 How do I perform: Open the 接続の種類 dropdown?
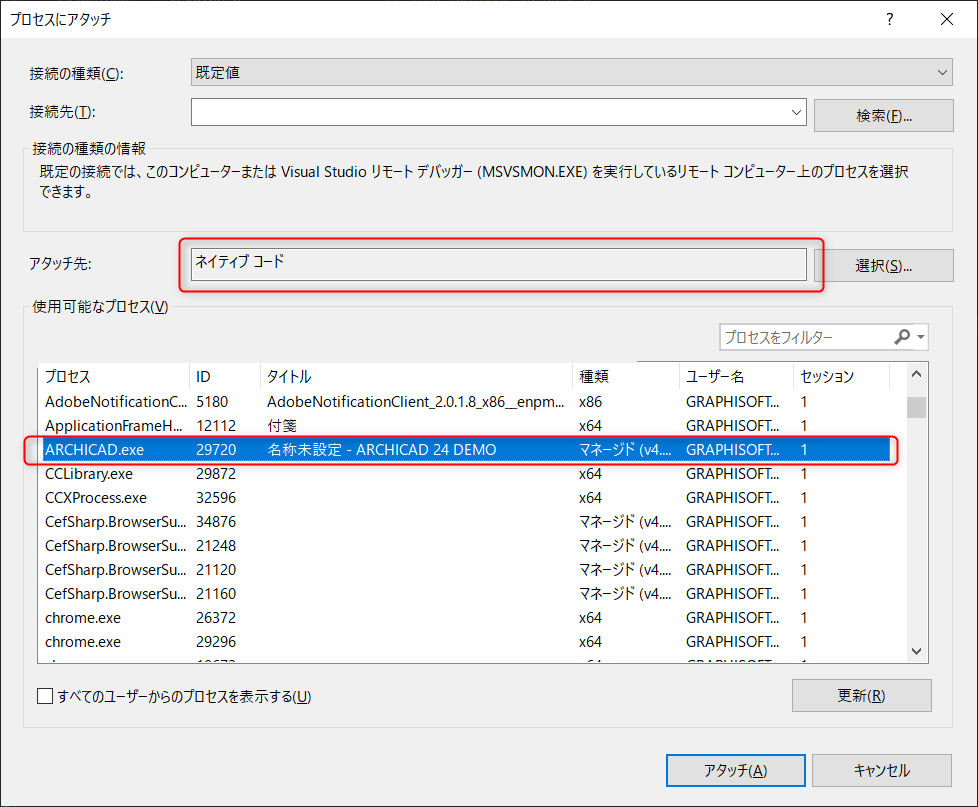(571, 72)
